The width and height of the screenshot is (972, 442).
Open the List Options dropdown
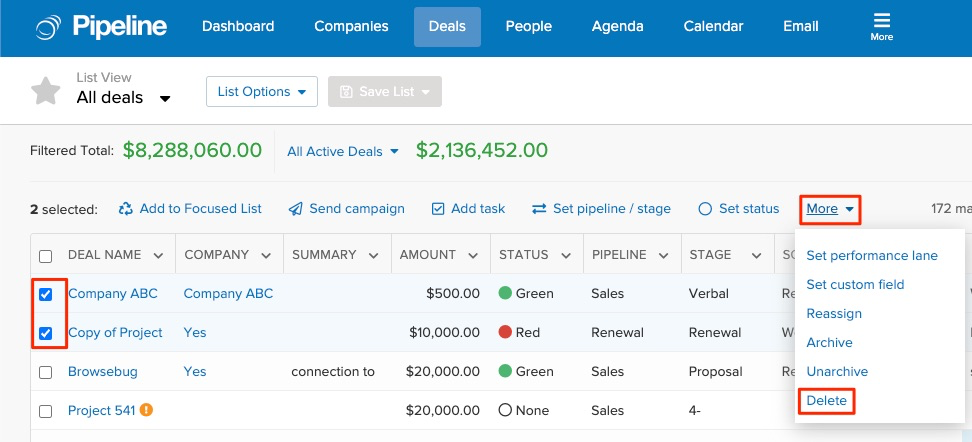(261, 92)
